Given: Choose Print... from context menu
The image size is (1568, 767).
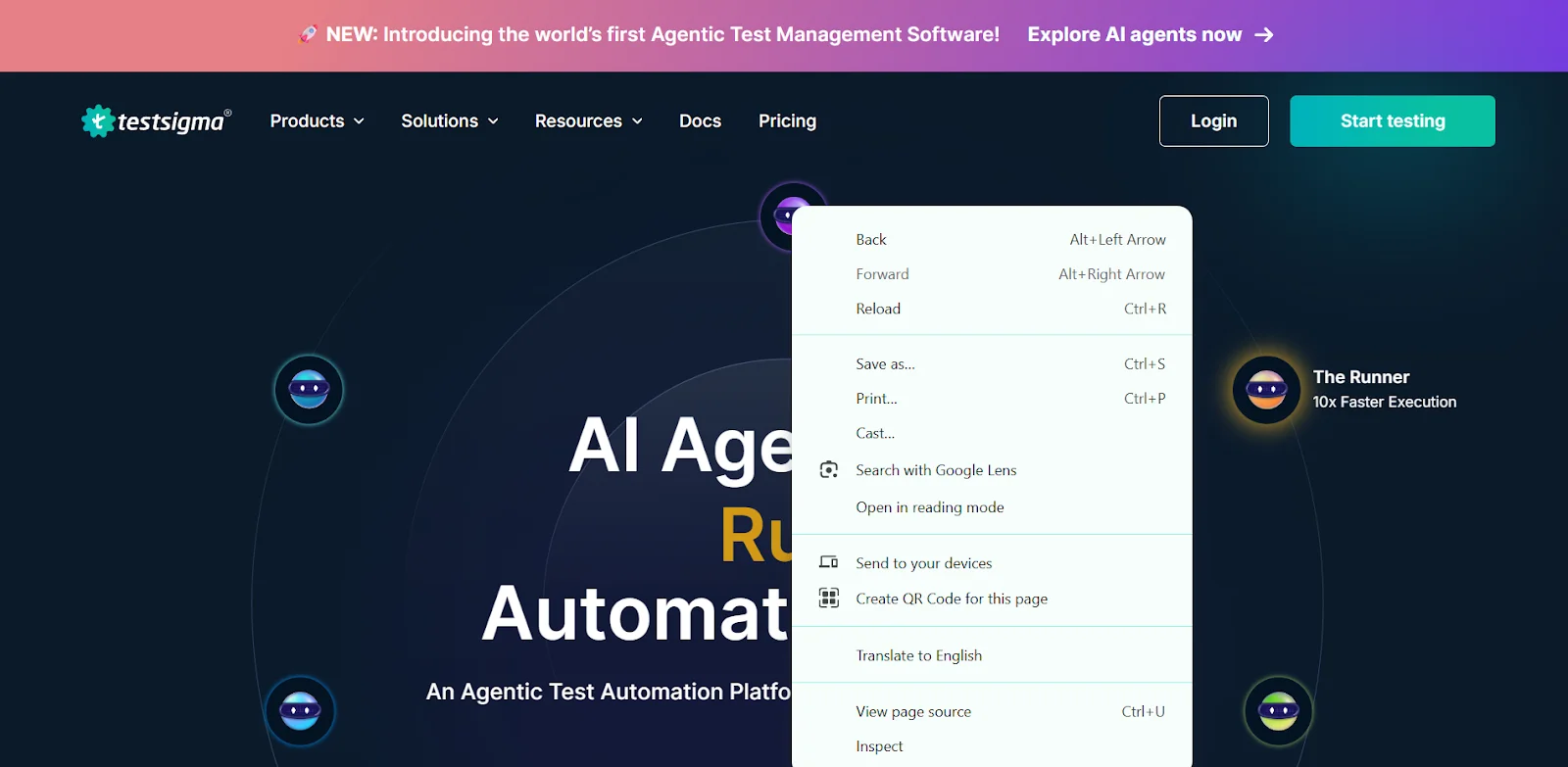Looking at the screenshot, I should [992, 399].
